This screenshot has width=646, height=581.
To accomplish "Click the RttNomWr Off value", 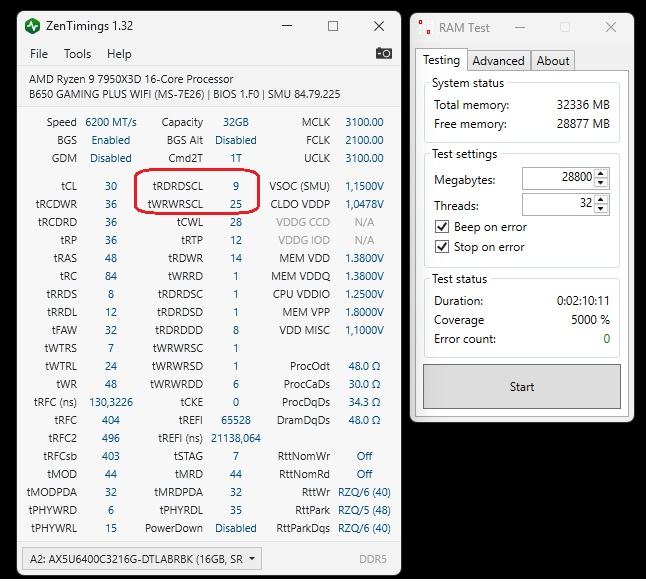I will [x=364, y=456].
